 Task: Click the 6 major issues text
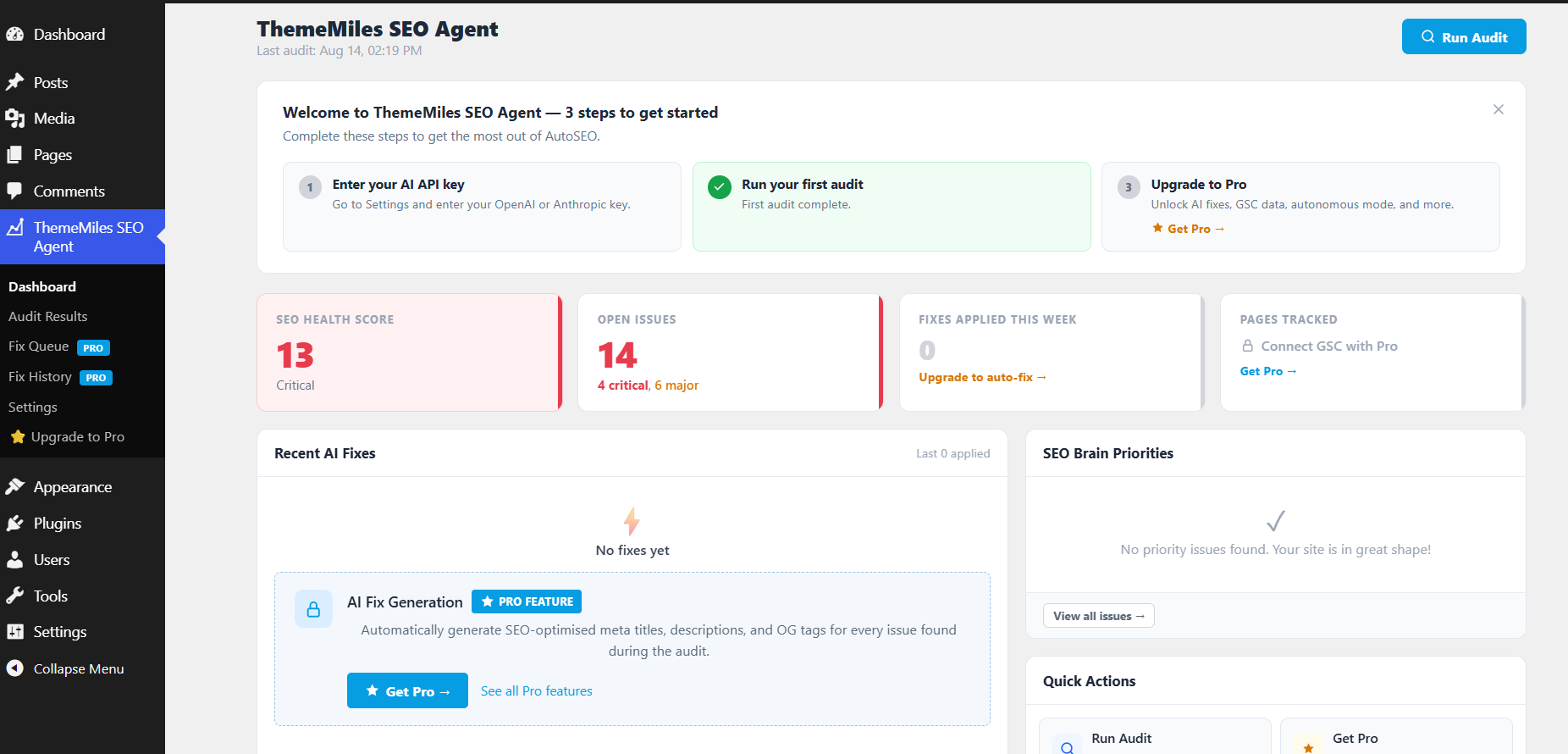[676, 385]
